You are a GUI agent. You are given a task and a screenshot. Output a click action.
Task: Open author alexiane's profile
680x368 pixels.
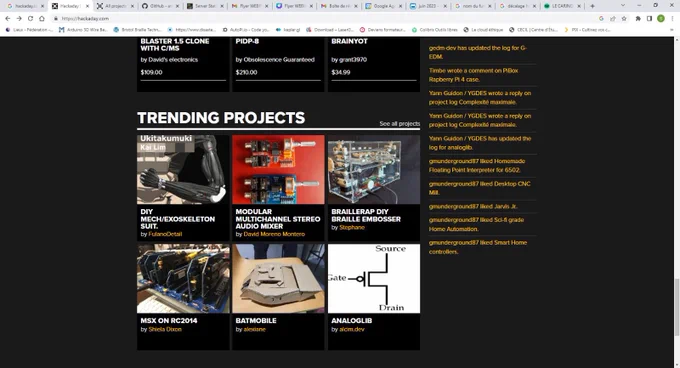[255, 329]
